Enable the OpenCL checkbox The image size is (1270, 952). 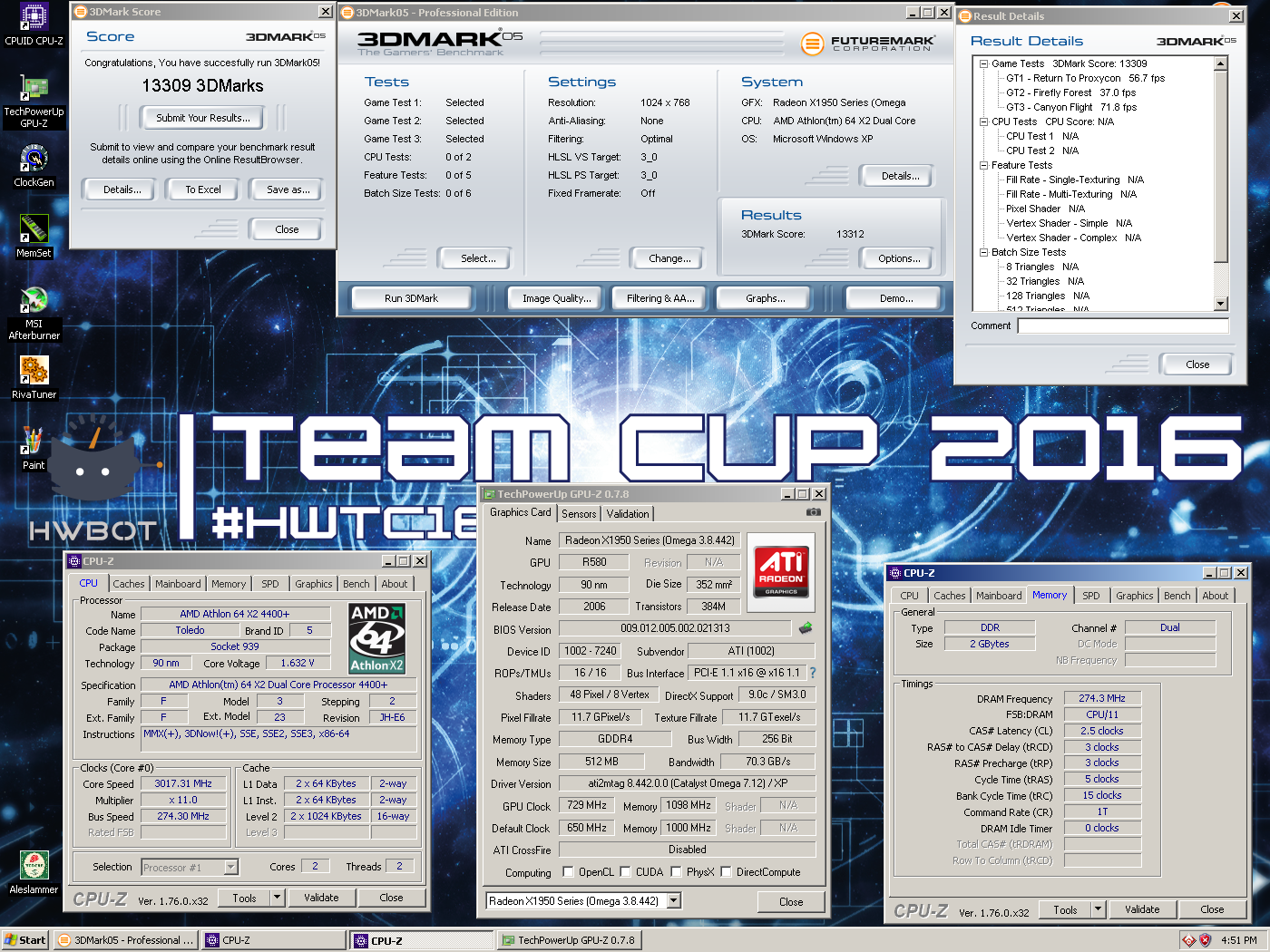pos(568,872)
